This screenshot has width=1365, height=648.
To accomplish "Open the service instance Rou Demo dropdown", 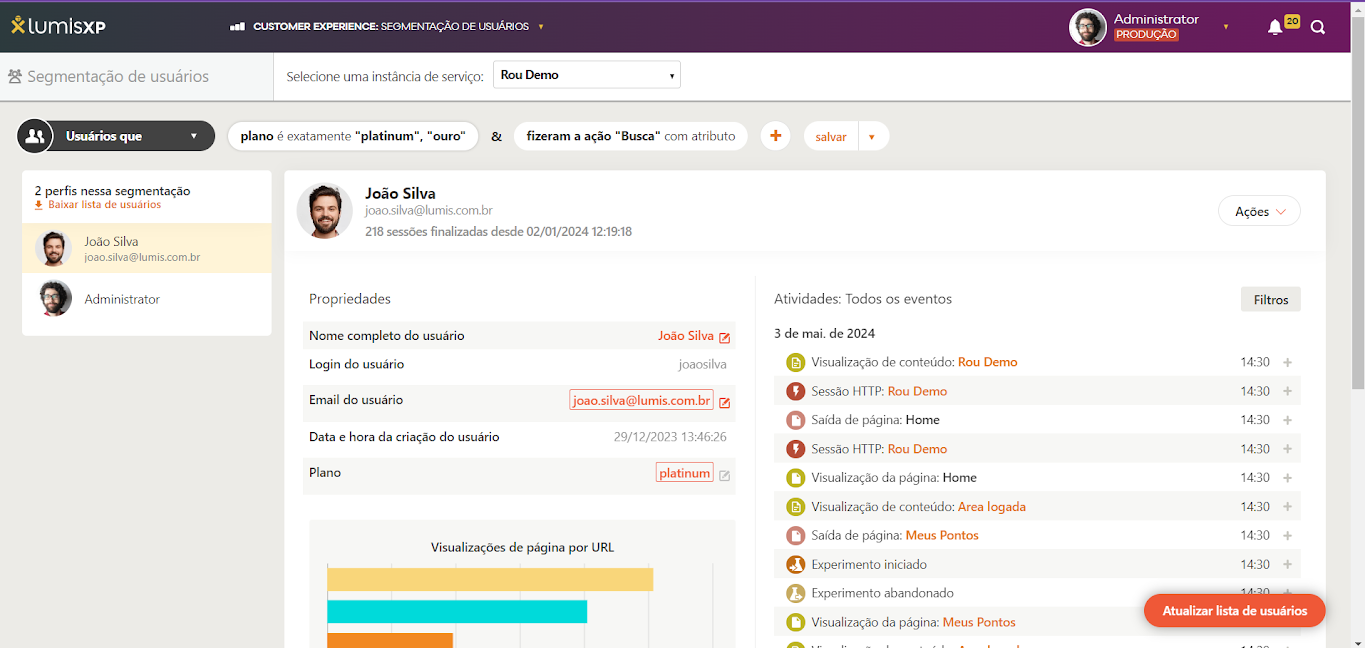I will tap(586, 75).
